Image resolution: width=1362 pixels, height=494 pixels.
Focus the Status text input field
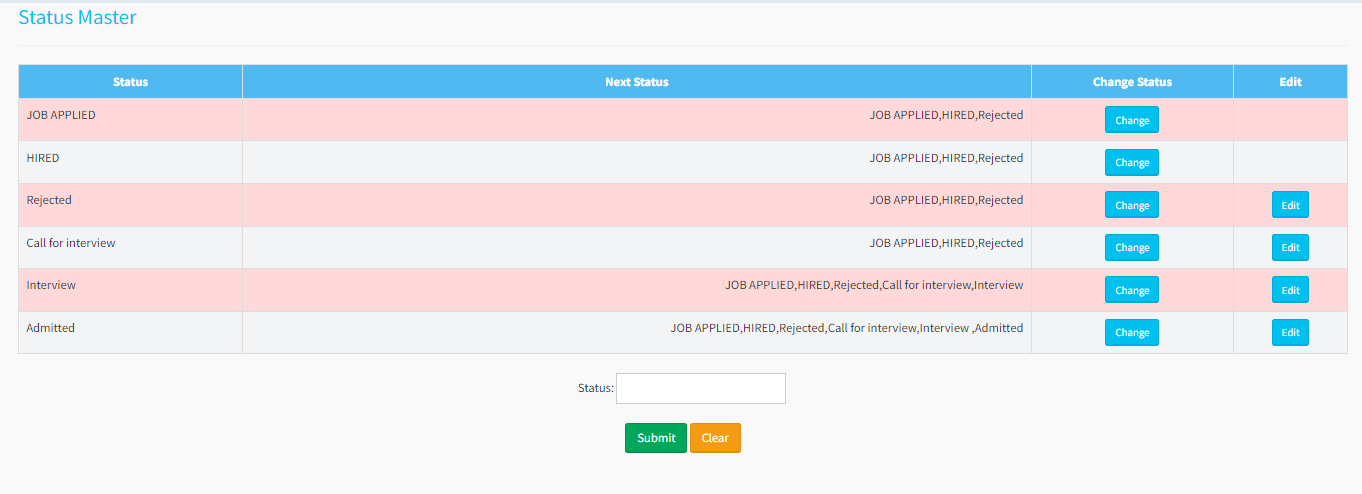click(x=700, y=388)
